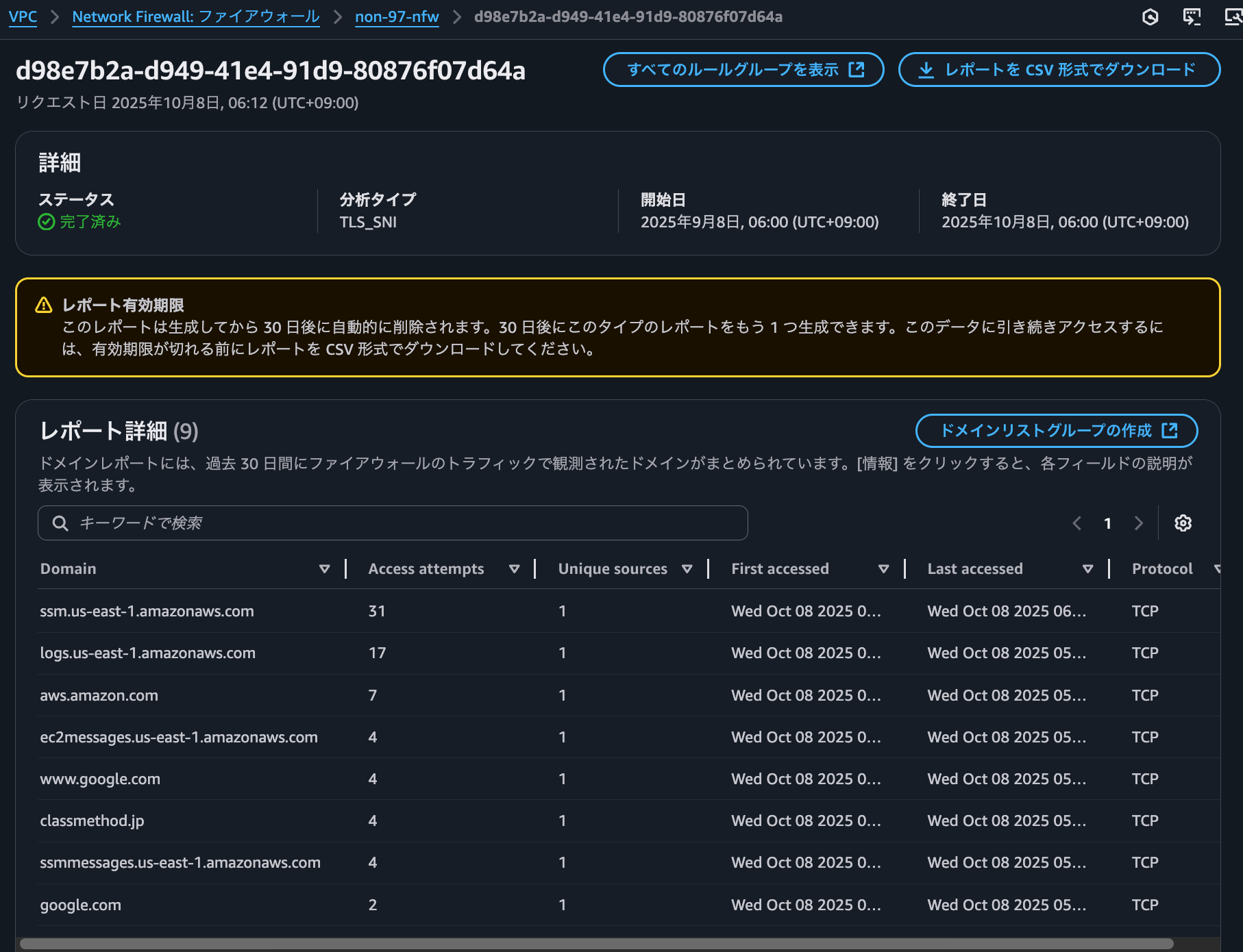
Task: Sort table by Domain column arrow
Action: [x=324, y=569]
